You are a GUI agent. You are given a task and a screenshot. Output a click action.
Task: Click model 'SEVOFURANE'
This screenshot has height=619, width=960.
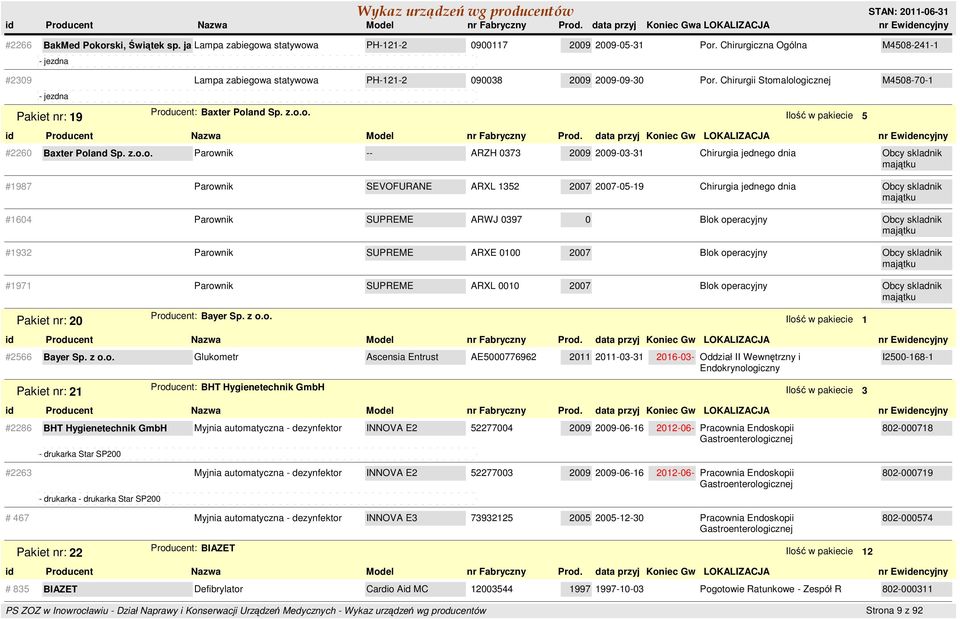tap(399, 187)
